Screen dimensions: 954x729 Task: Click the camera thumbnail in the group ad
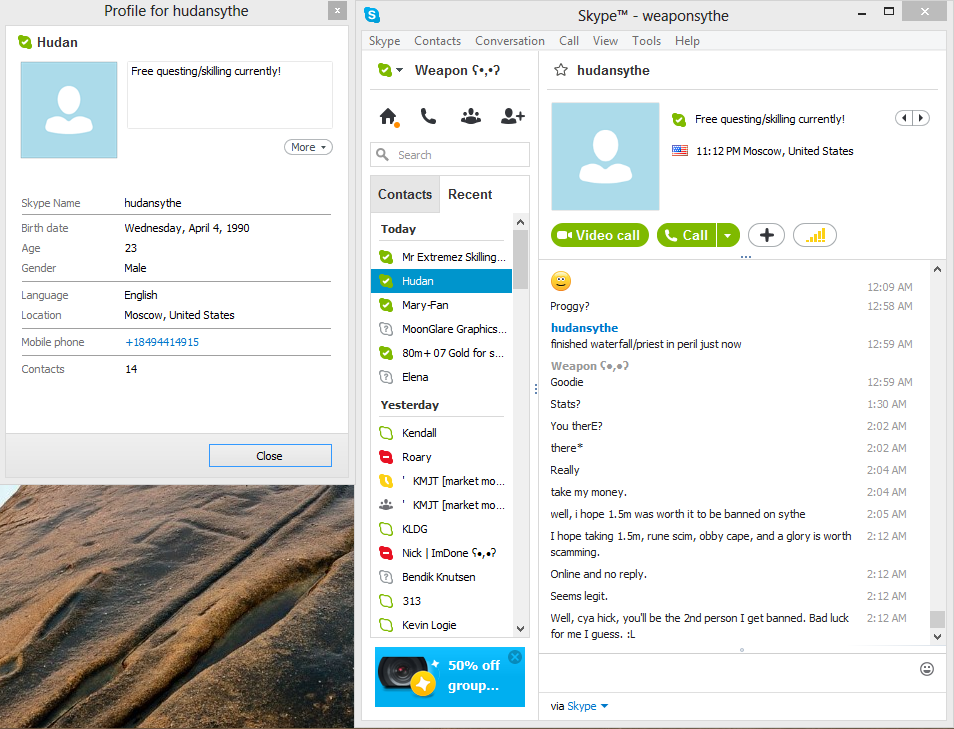pyautogui.click(x=406, y=675)
